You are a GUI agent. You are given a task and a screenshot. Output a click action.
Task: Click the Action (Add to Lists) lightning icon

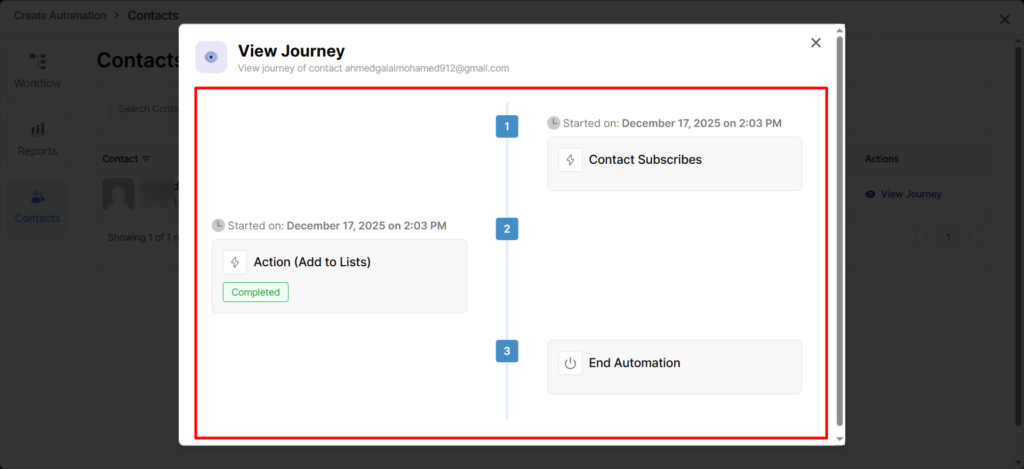point(235,262)
